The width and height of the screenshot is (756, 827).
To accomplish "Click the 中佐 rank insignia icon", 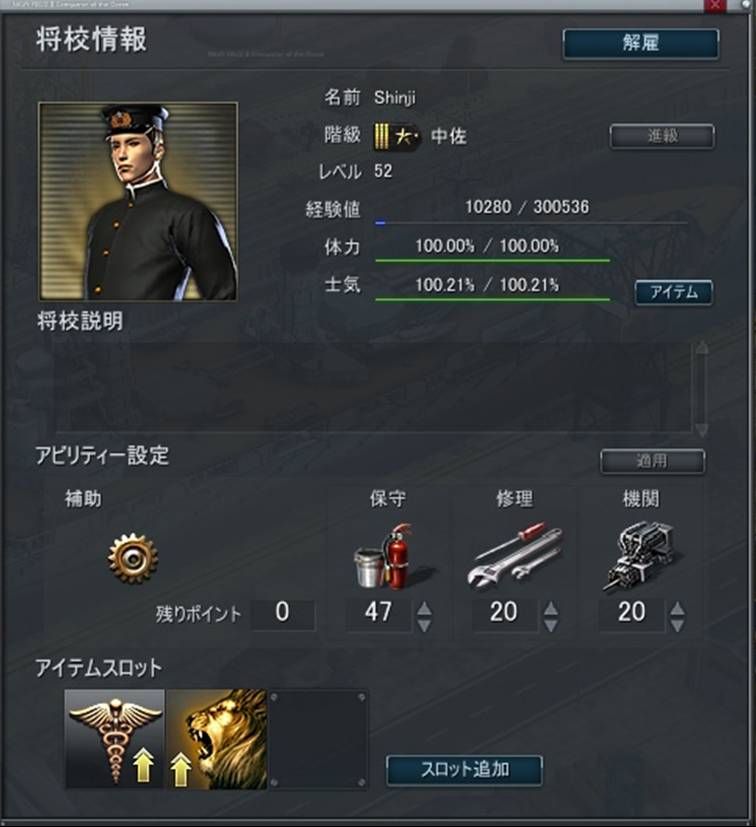I will pos(396,137).
